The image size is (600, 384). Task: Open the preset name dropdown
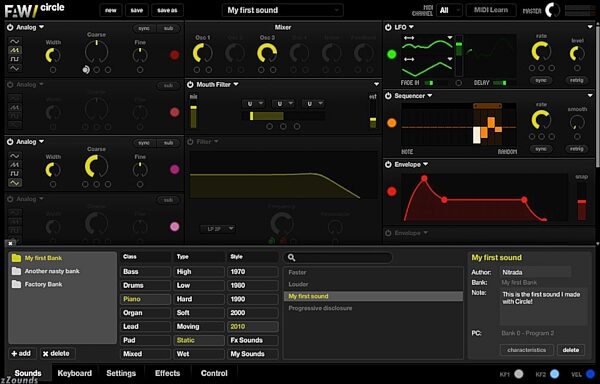(x=282, y=10)
